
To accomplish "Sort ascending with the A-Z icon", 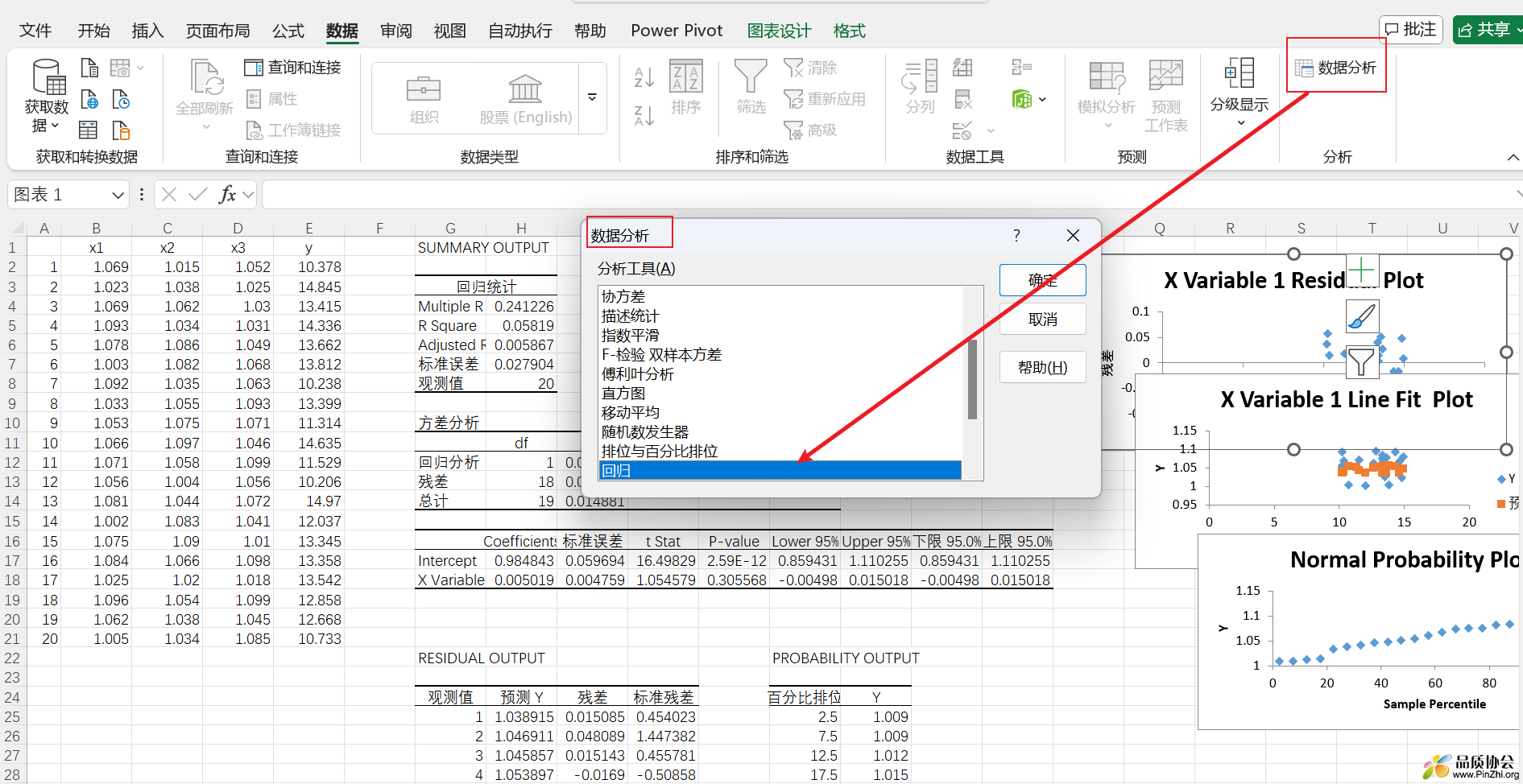I will (644, 77).
